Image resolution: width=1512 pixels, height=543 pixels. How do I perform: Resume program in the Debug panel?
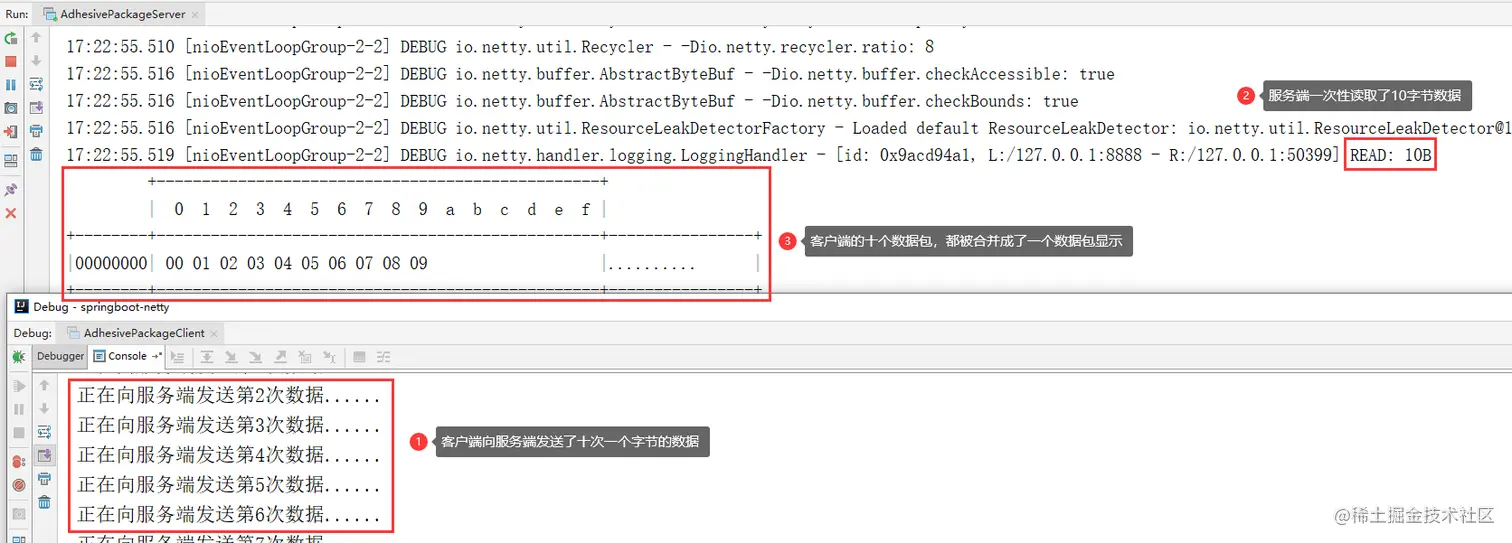click(x=18, y=386)
